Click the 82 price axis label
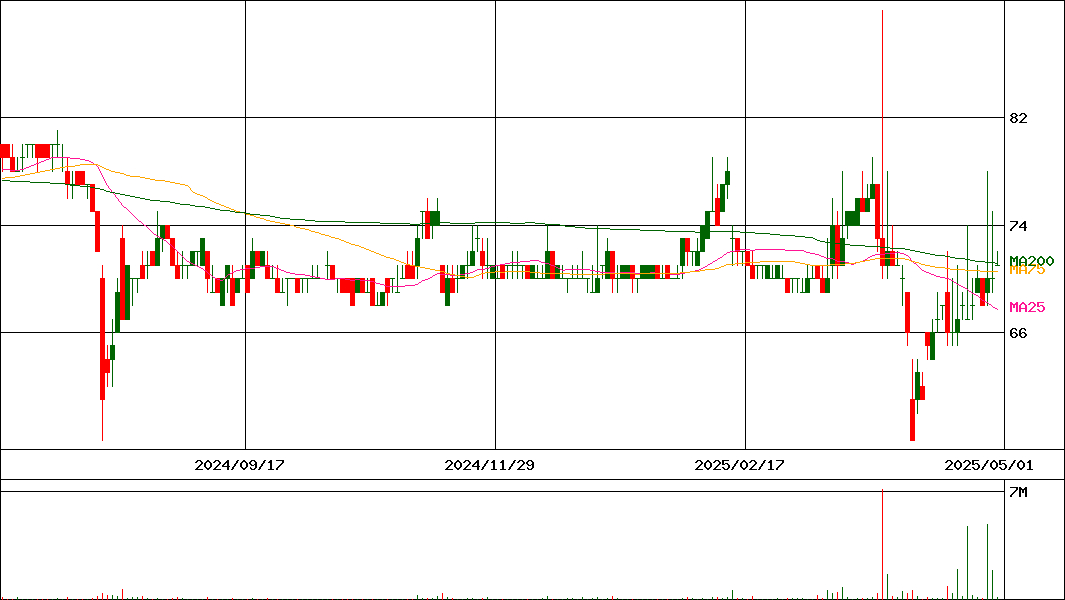This screenshot has width=1065, height=600. tap(1018, 118)
